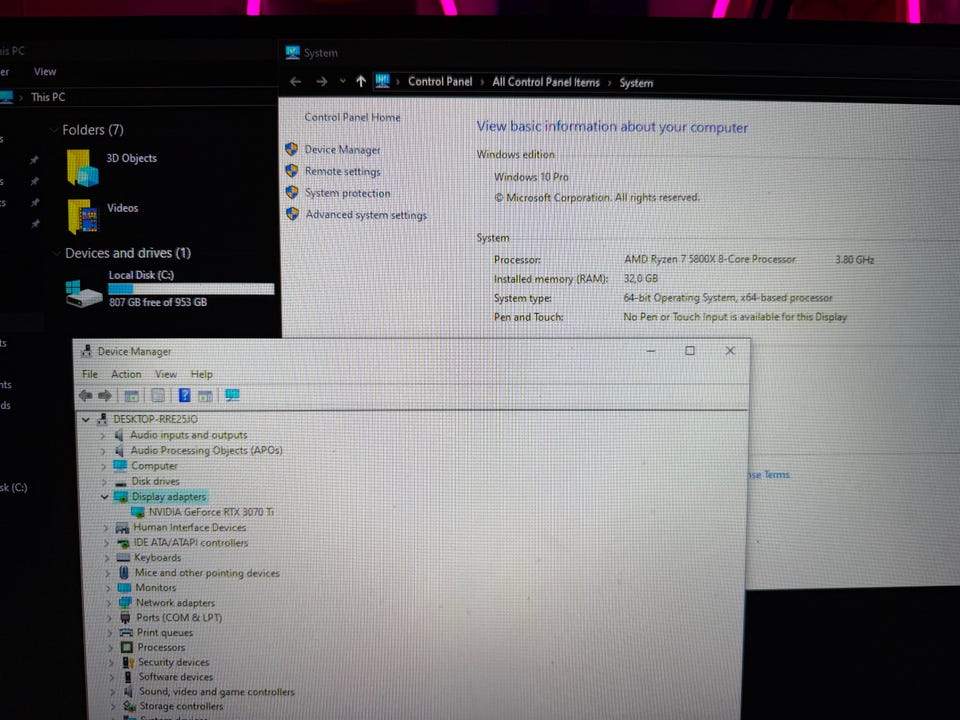Click the Forward arrow in Device Manager toolbar
Viewport: 960px width, 720px height.
point(105,396)
